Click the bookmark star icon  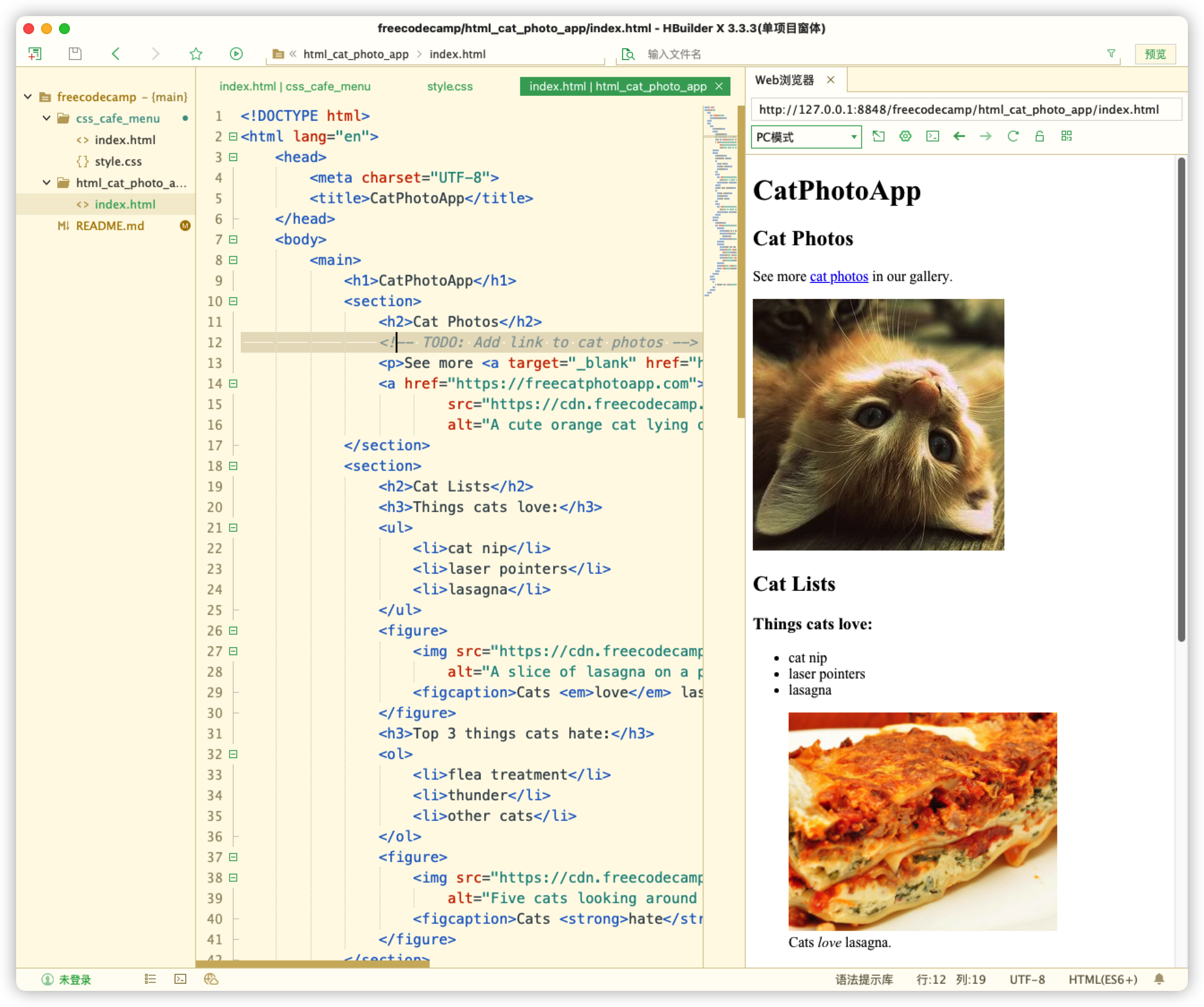pyautogui.click(x=196, y=54)
